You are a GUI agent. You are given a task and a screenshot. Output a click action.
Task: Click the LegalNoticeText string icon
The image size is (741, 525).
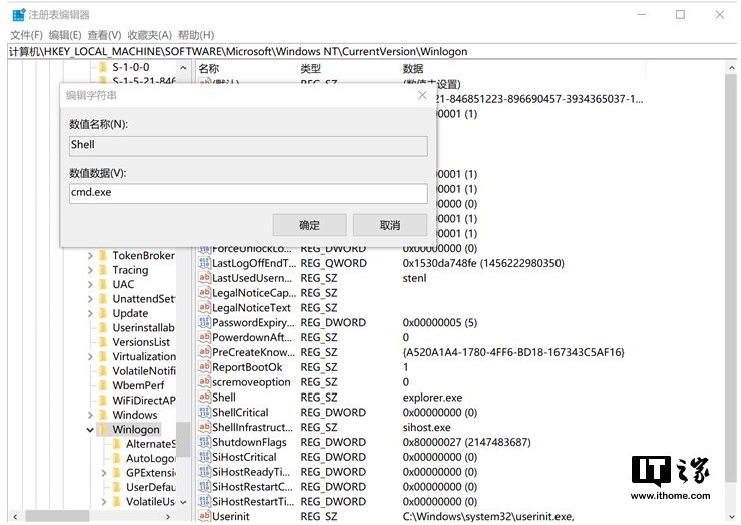tap(204, 307)
